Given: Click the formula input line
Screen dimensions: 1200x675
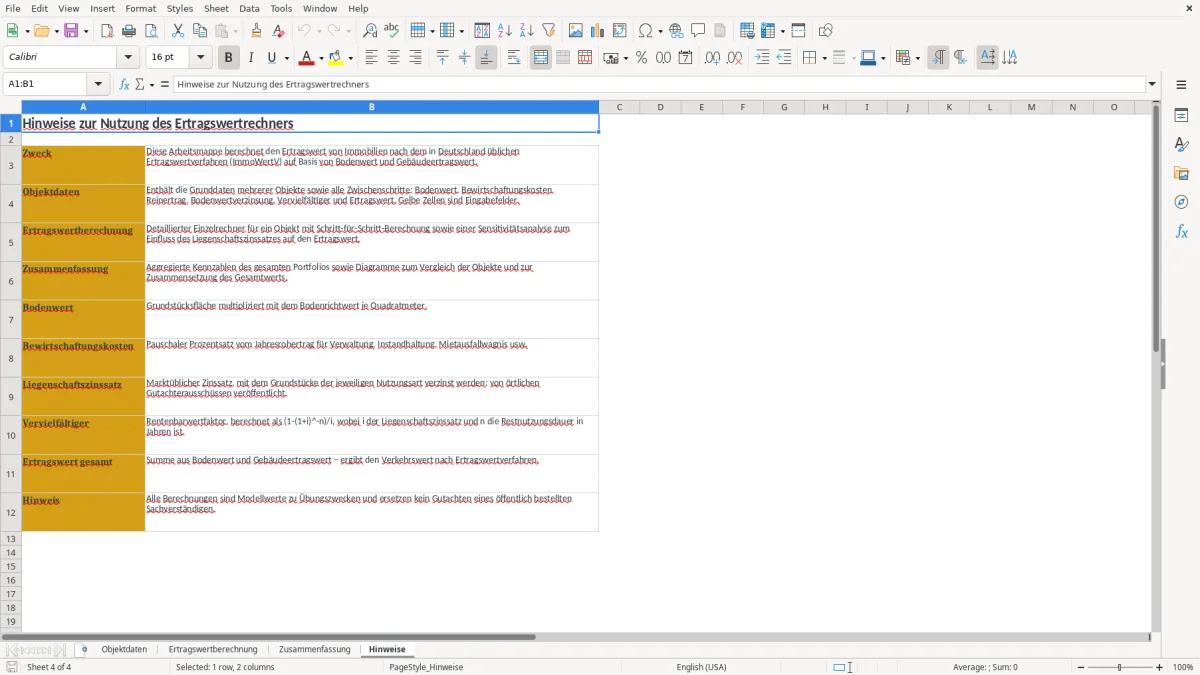Looking at the screenshot, I should 660,84.
